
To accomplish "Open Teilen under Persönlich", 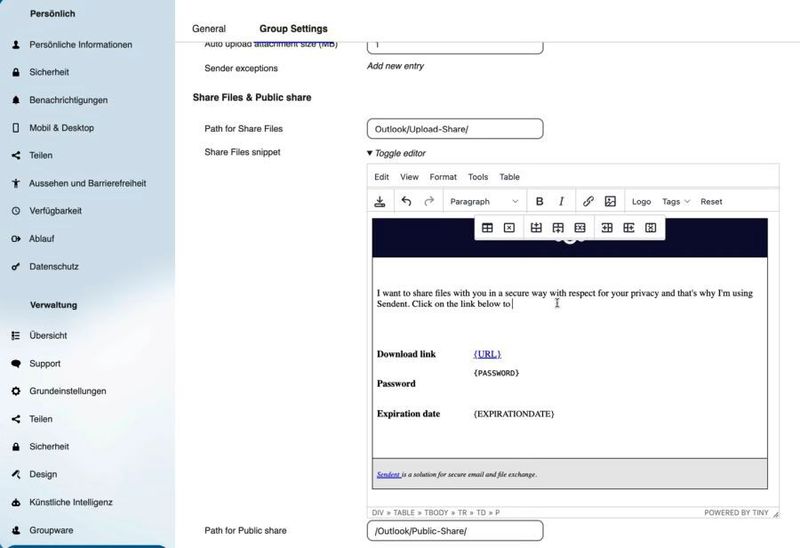I will [41, 155].
